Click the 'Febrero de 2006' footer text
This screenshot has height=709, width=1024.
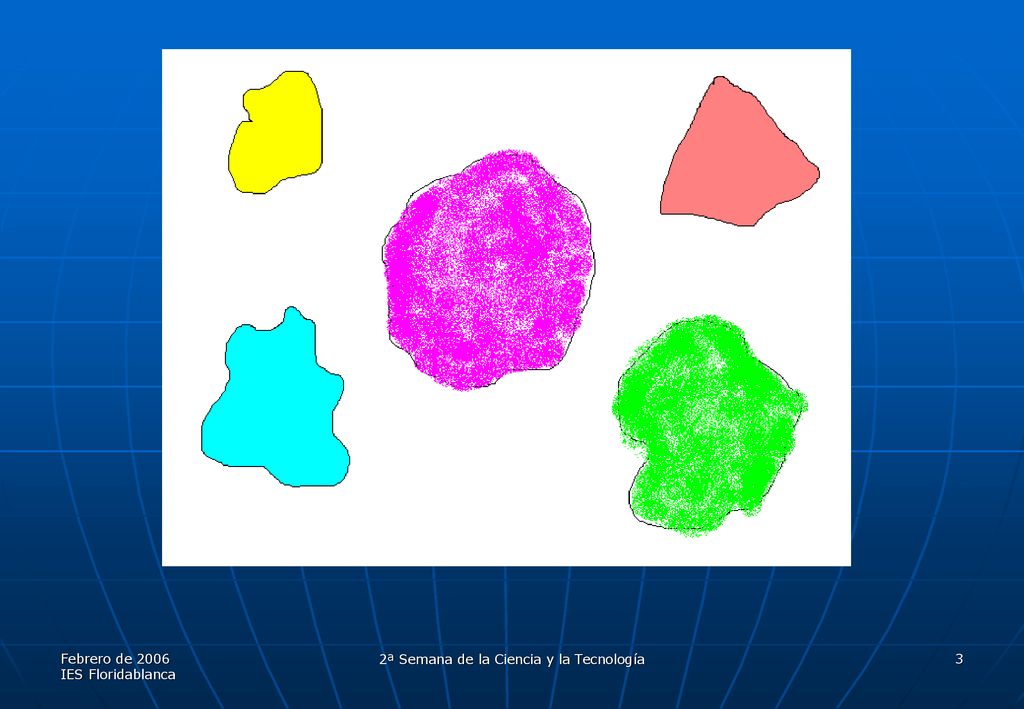point(115,658)
